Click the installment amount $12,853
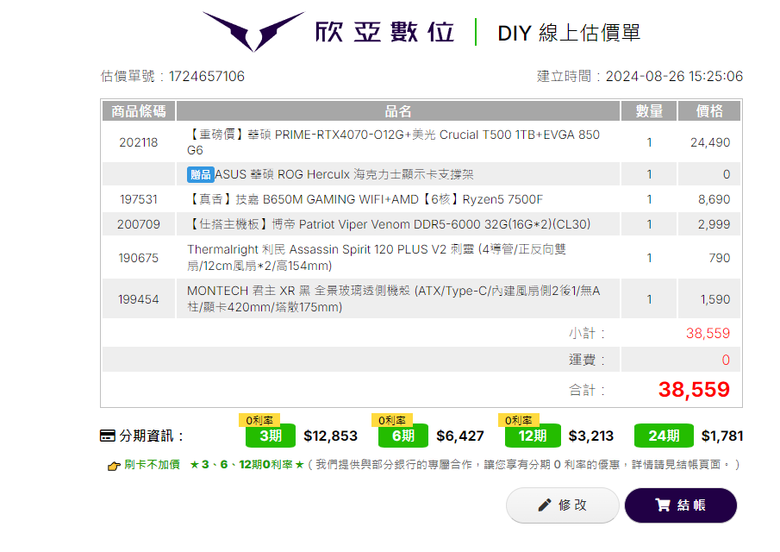The image size is (780, 552). (331, 436)
